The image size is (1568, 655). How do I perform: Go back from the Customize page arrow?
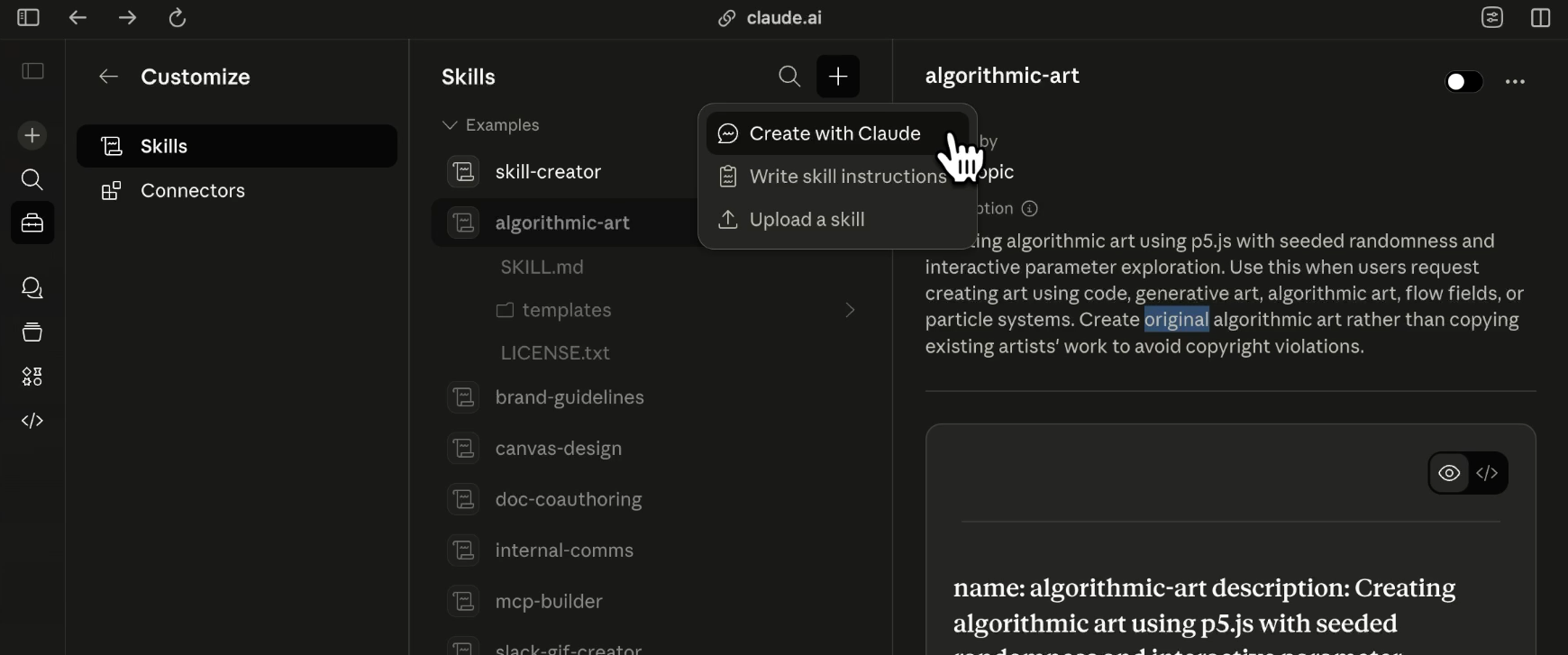[108, 77]
